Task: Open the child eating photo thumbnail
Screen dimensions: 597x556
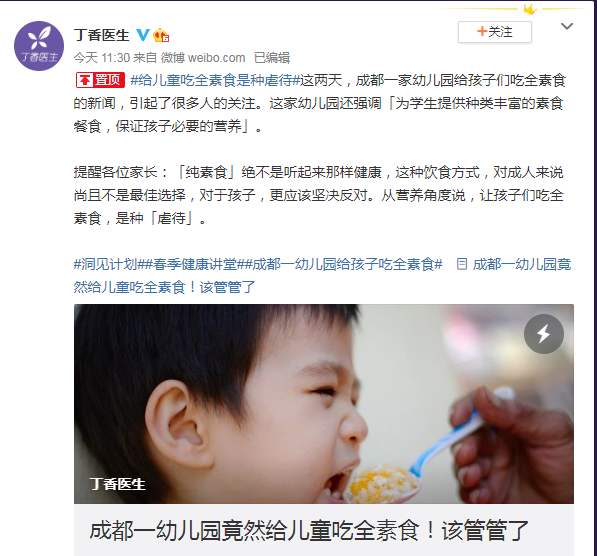Action: coord(324,404)
